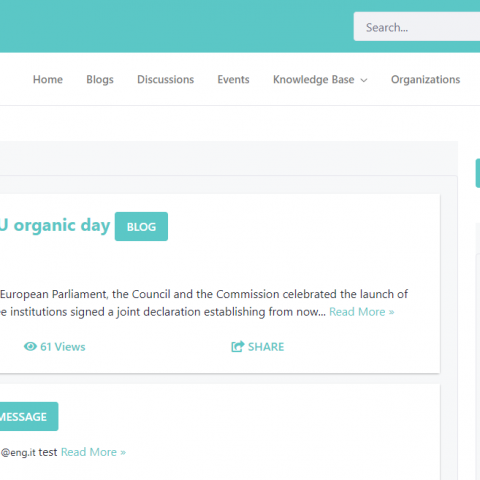Click into the Search field
Viewport: 480px width, 480px height.
tap(417, 27)
